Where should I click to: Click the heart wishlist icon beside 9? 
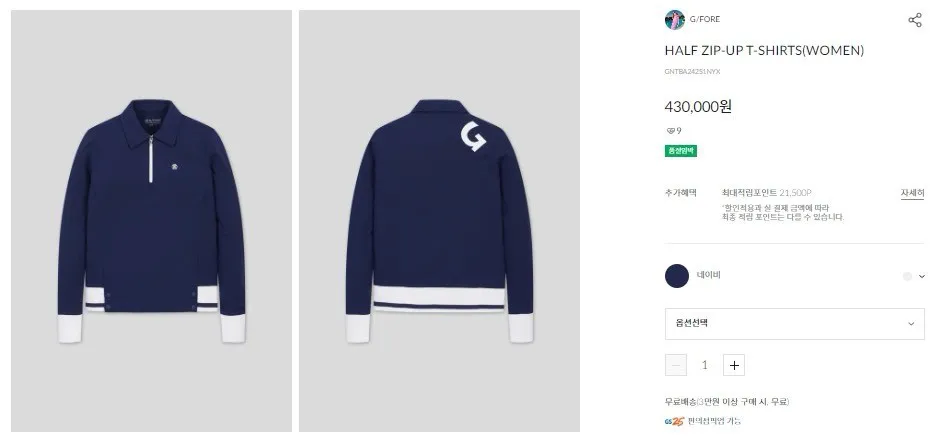[x=670, y=131]
